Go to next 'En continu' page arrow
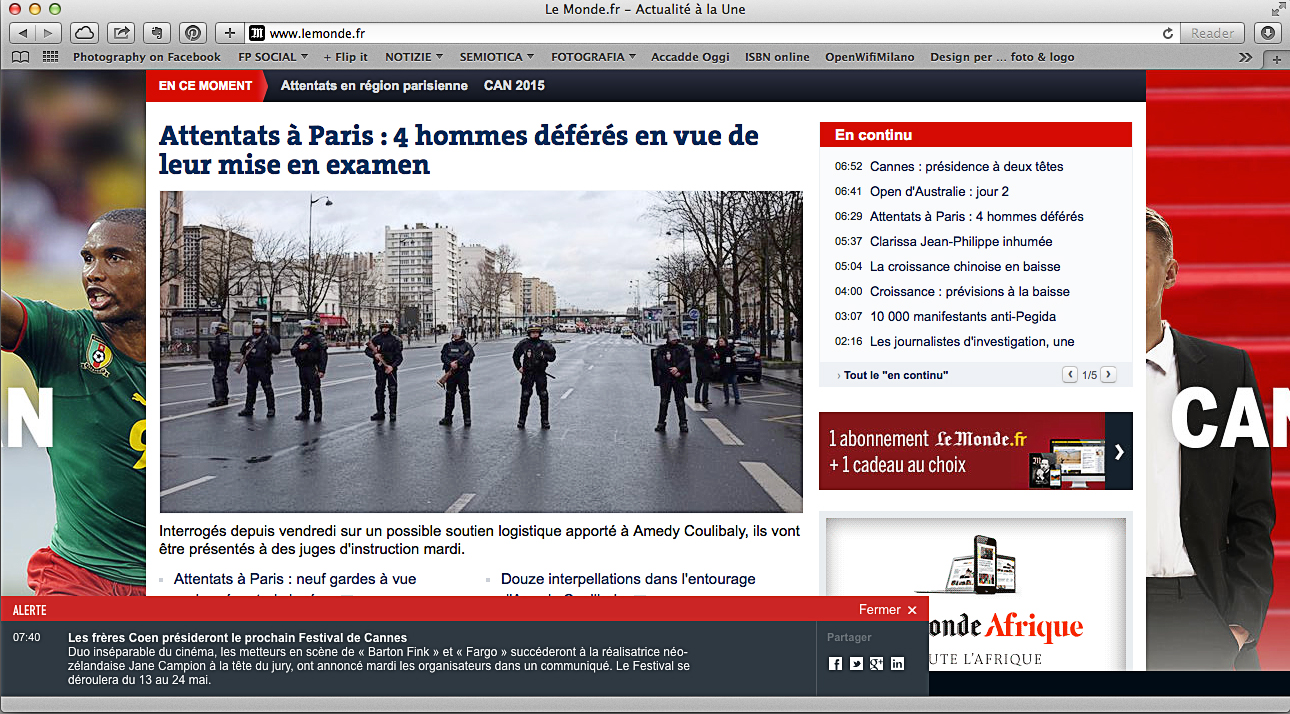The image size is (1290, 714). click(1108, 375)
